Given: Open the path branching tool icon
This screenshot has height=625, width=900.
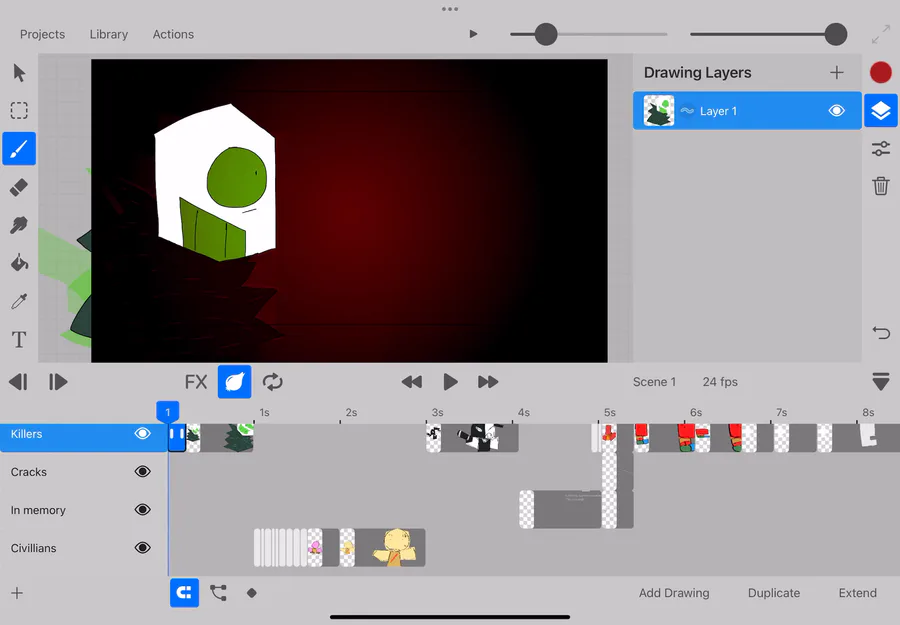Looking at the screenshot, I should click(218, 593).
